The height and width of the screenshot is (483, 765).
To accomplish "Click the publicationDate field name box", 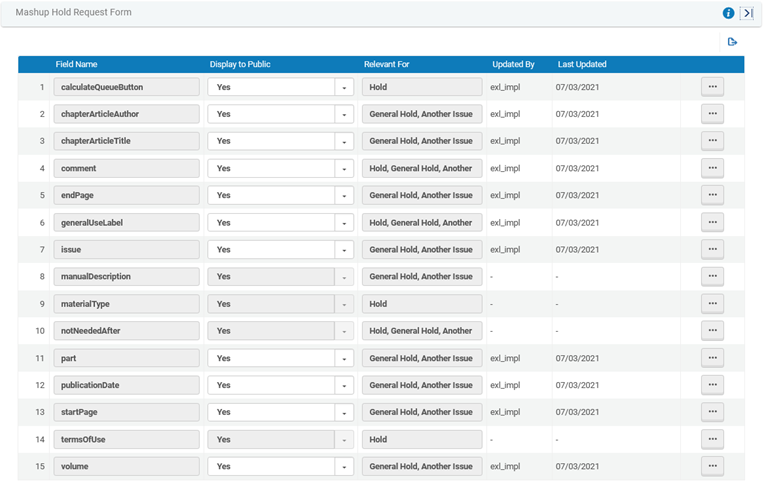I will pyautogui.click(x=126, y=385).
